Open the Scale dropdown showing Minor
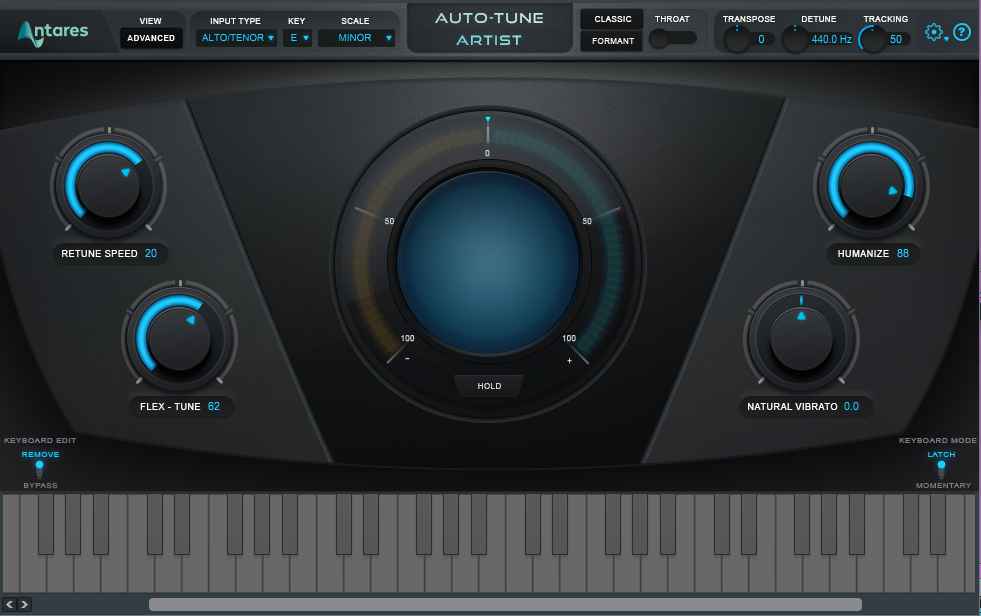Viewport: 981px width, 616px height. (356, 36)
